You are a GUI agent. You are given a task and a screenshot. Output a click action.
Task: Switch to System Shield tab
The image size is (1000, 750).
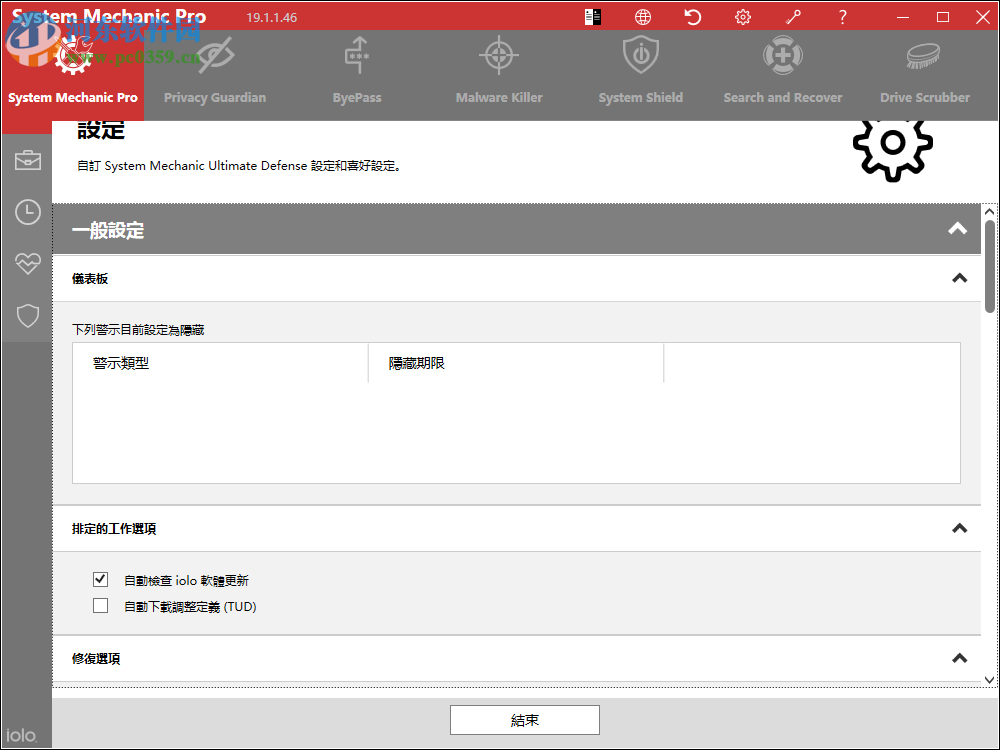tap(641, 75)
